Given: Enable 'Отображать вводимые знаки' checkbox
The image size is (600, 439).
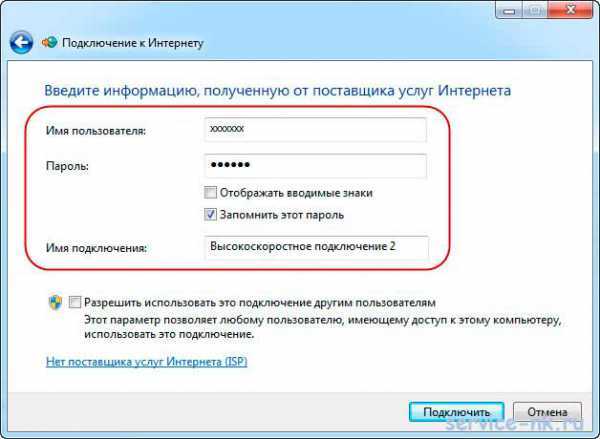Looking at the screenshot, I should 210,193.
